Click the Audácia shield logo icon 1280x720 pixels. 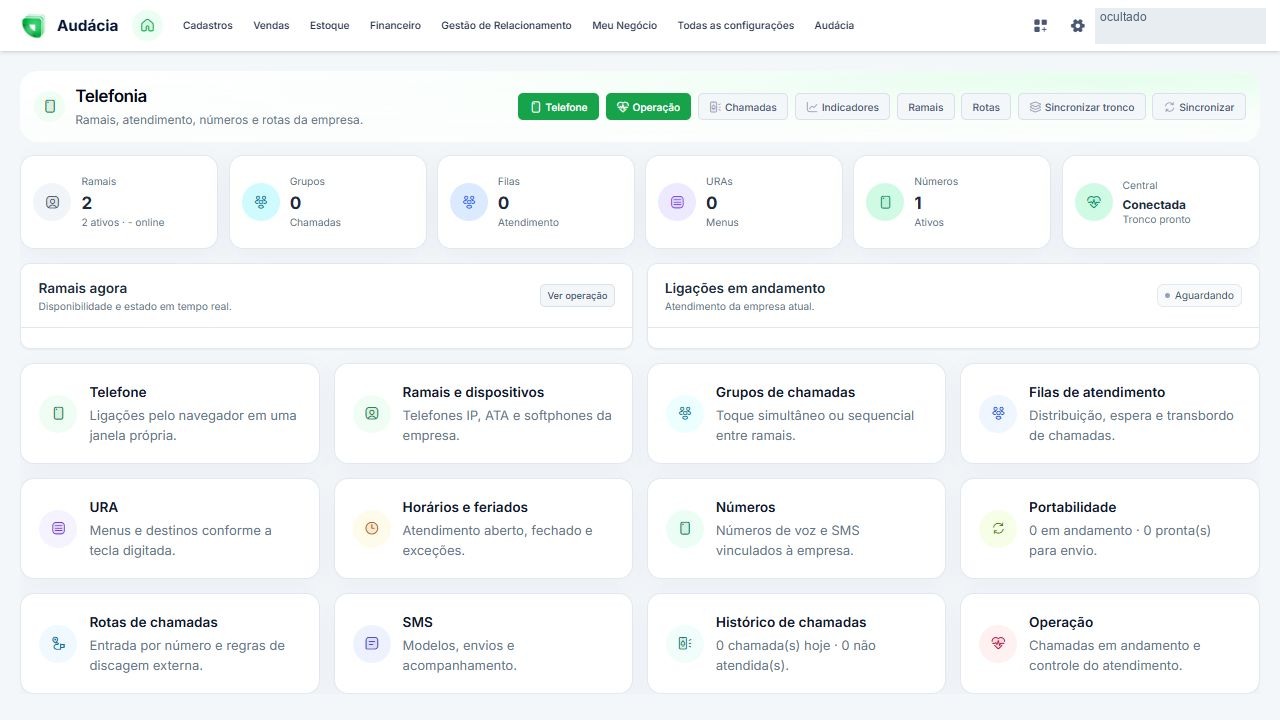pos(33,26)
